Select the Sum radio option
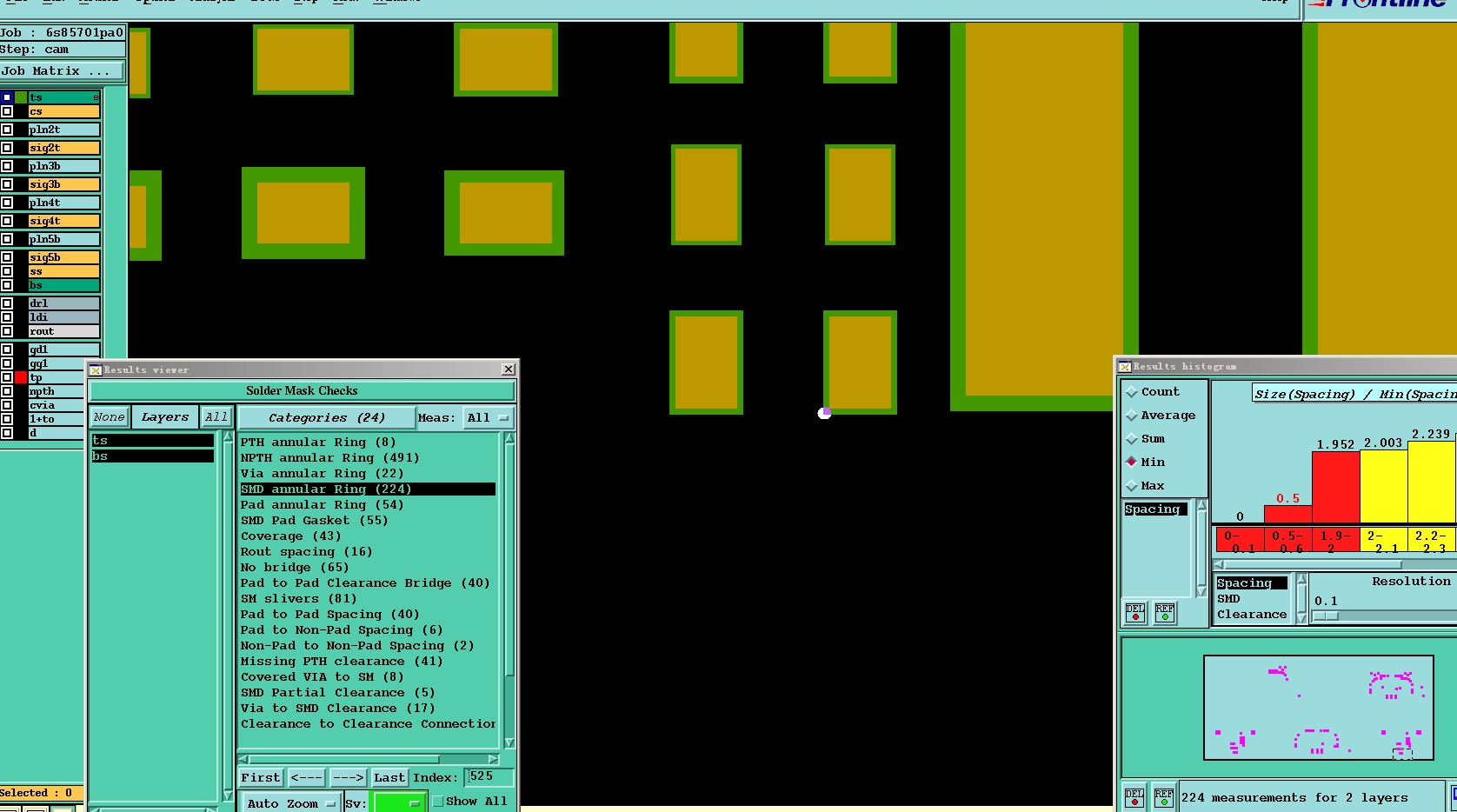Image resolution: width=1457 pixels, height=812 pixels. click(x=1132, y=439)
